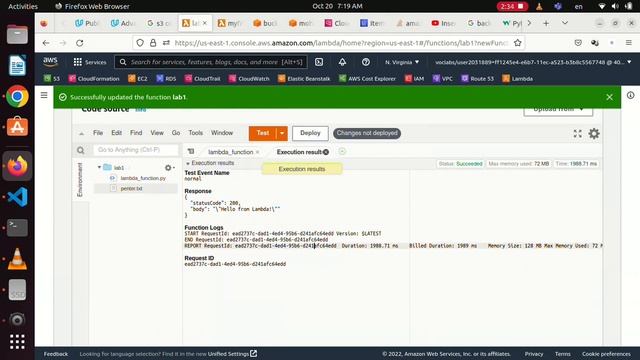Viewport: 640px width, 360px height.
Task: Open lab1 folder settings gear
Action: pos(169,168)
